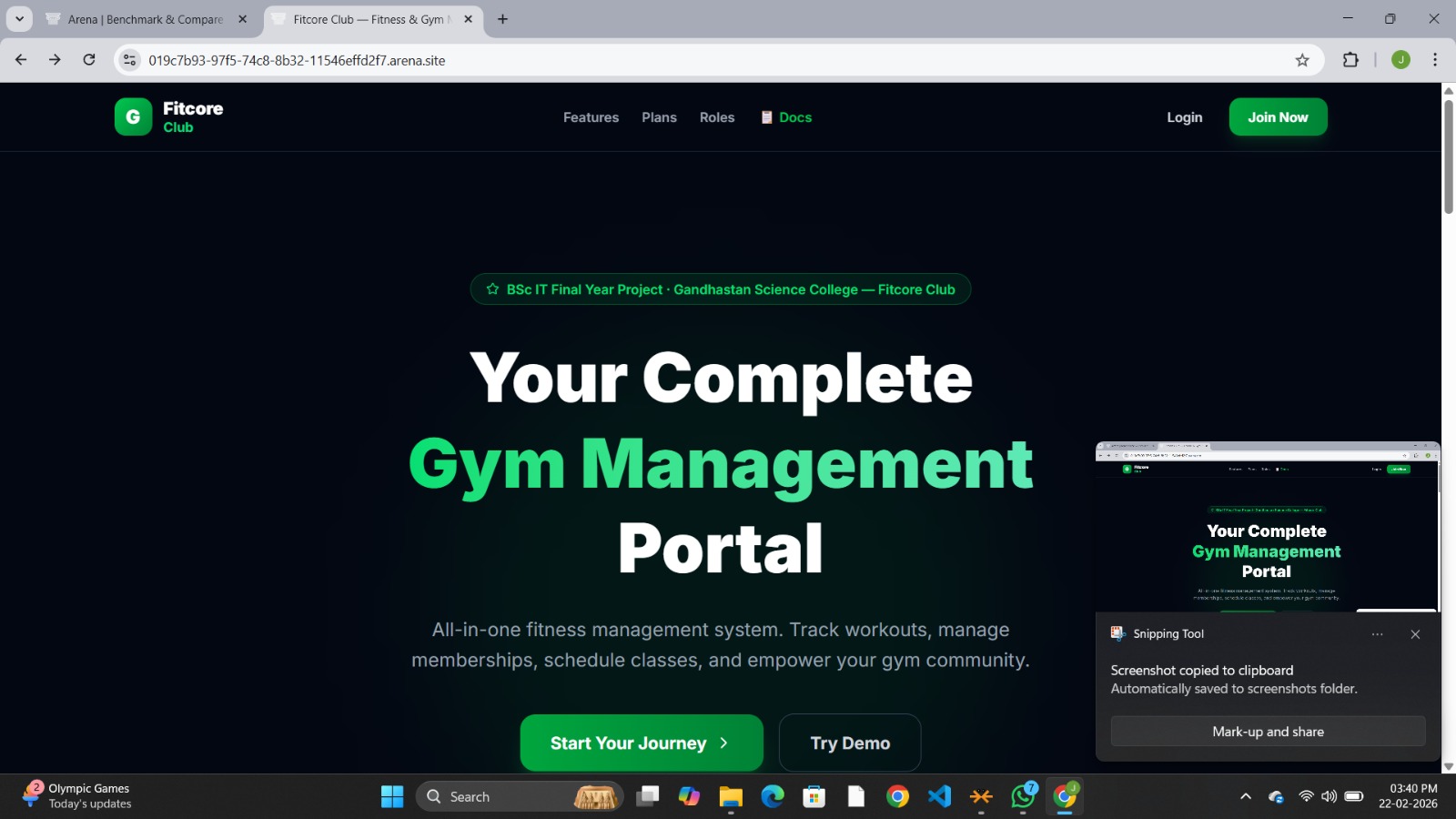Launch Copilot from taskbar
The image size is (1456, 819).
point(690,797)
